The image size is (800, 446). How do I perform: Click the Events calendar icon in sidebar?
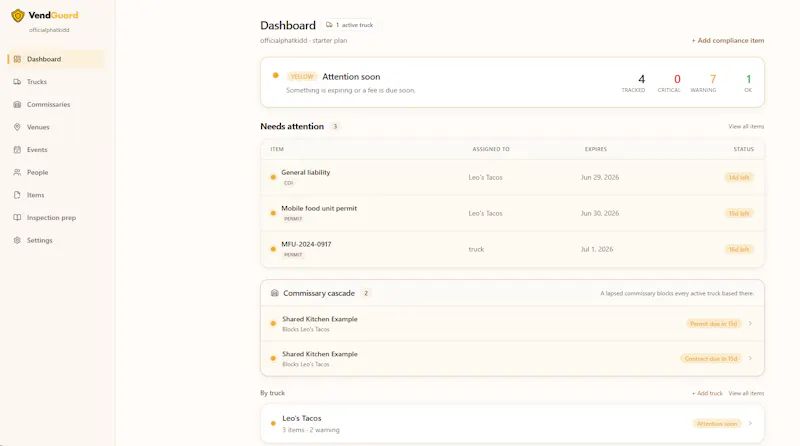(x=17, y=150)
